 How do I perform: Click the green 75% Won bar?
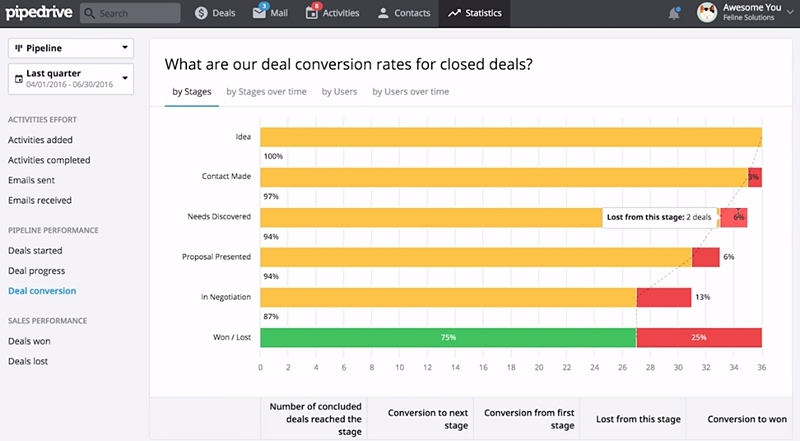tap(448, 338)
